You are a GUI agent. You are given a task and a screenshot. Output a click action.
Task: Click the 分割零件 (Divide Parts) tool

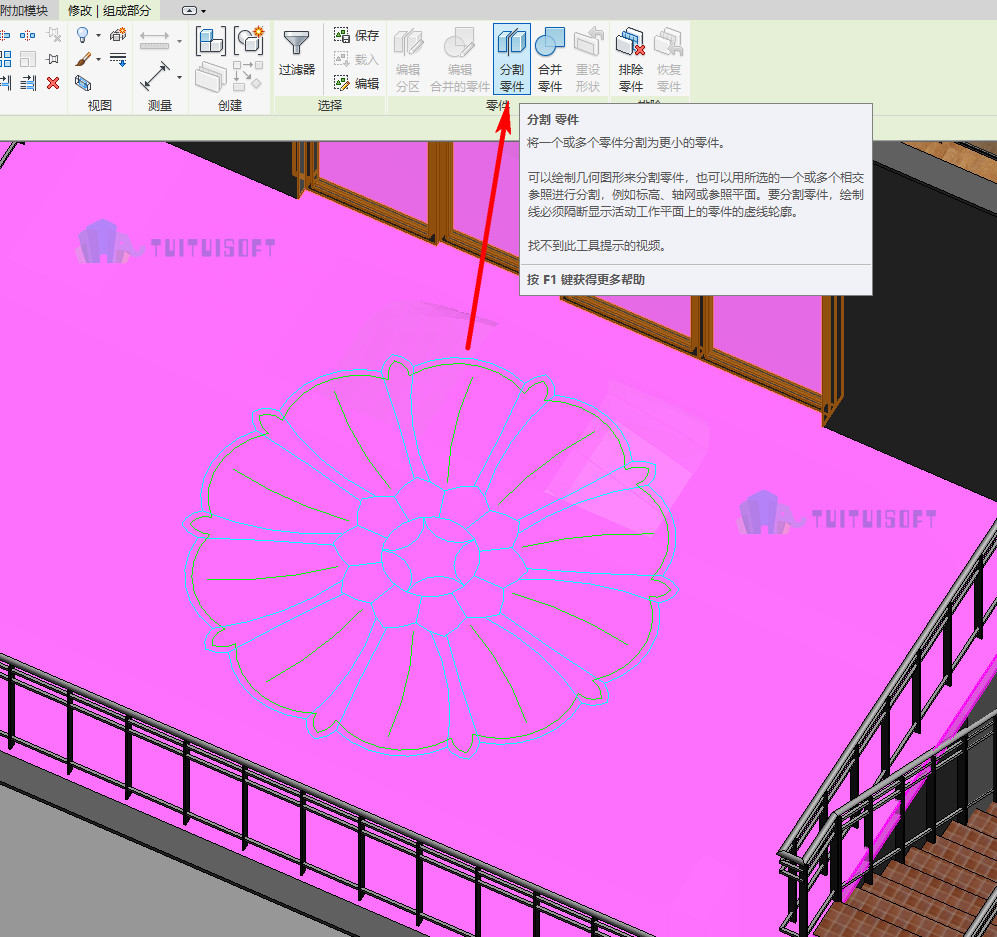(x=511, y=59)
